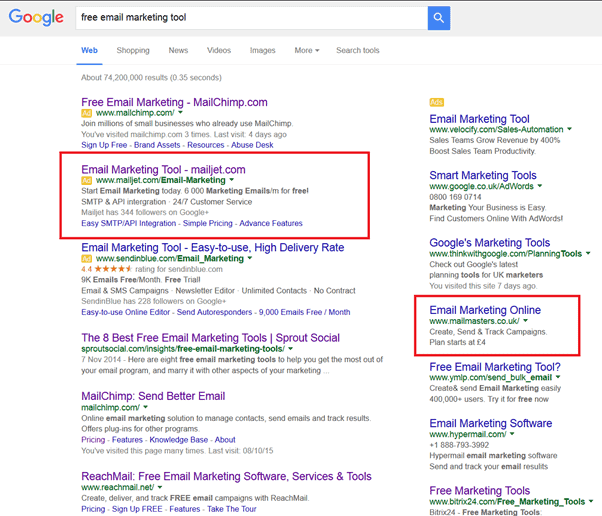The width and height of the screenshot is (602, 516).
Task: Expand arrow beside google.co.uk/AdWords URL
Action: 540,186
